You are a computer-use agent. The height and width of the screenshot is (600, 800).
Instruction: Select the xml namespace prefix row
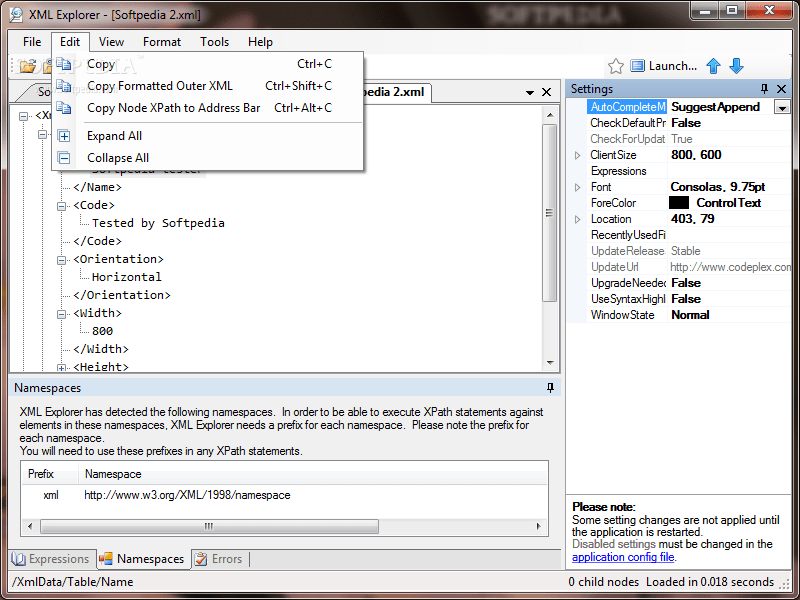50,494
